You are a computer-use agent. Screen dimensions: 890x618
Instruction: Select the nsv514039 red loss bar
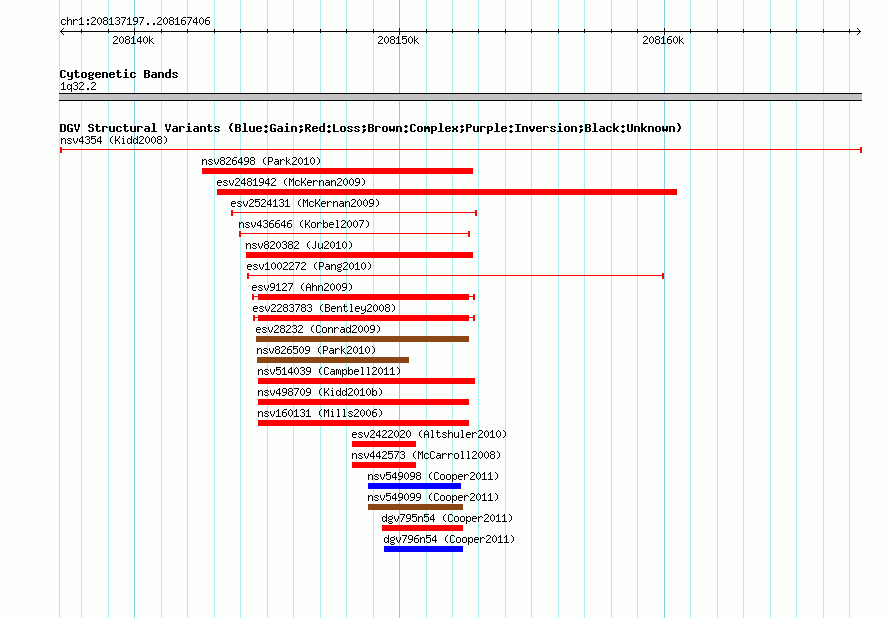[366, 381]
